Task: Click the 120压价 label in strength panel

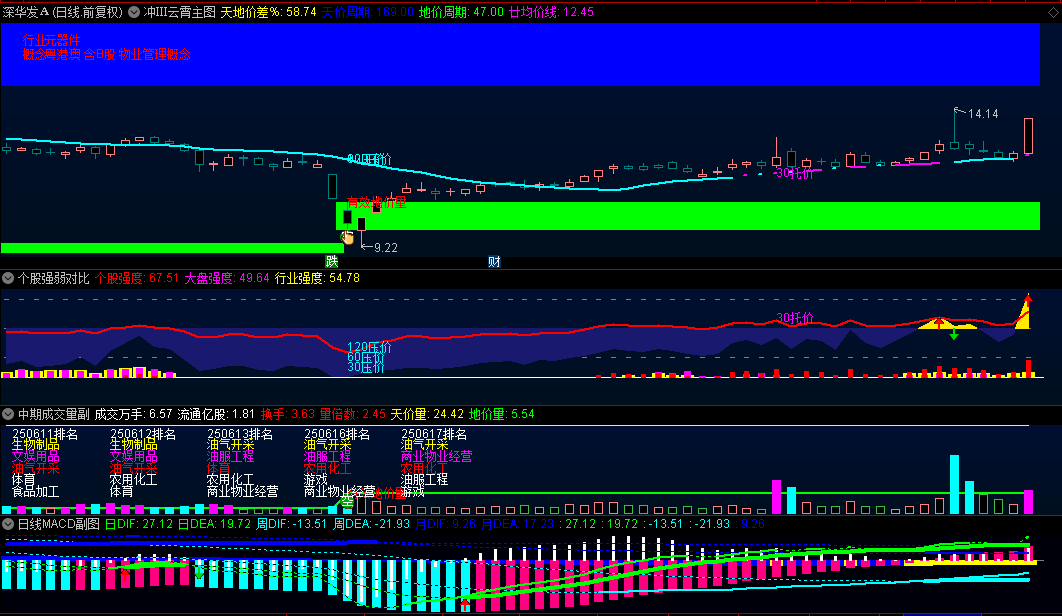Action: (369, 347)
